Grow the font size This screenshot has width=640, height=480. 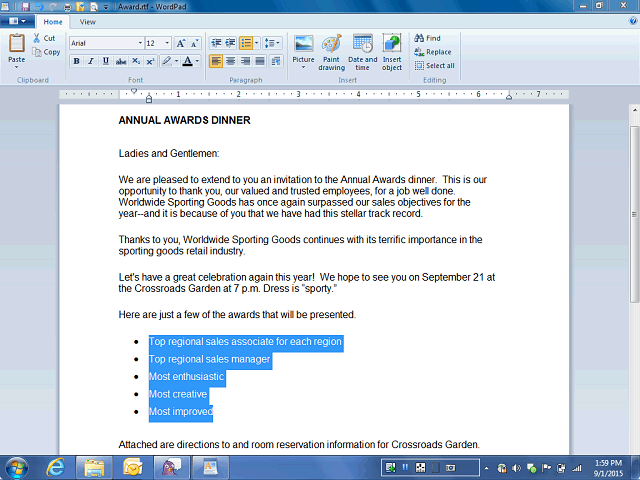click(x=180, y=43)
